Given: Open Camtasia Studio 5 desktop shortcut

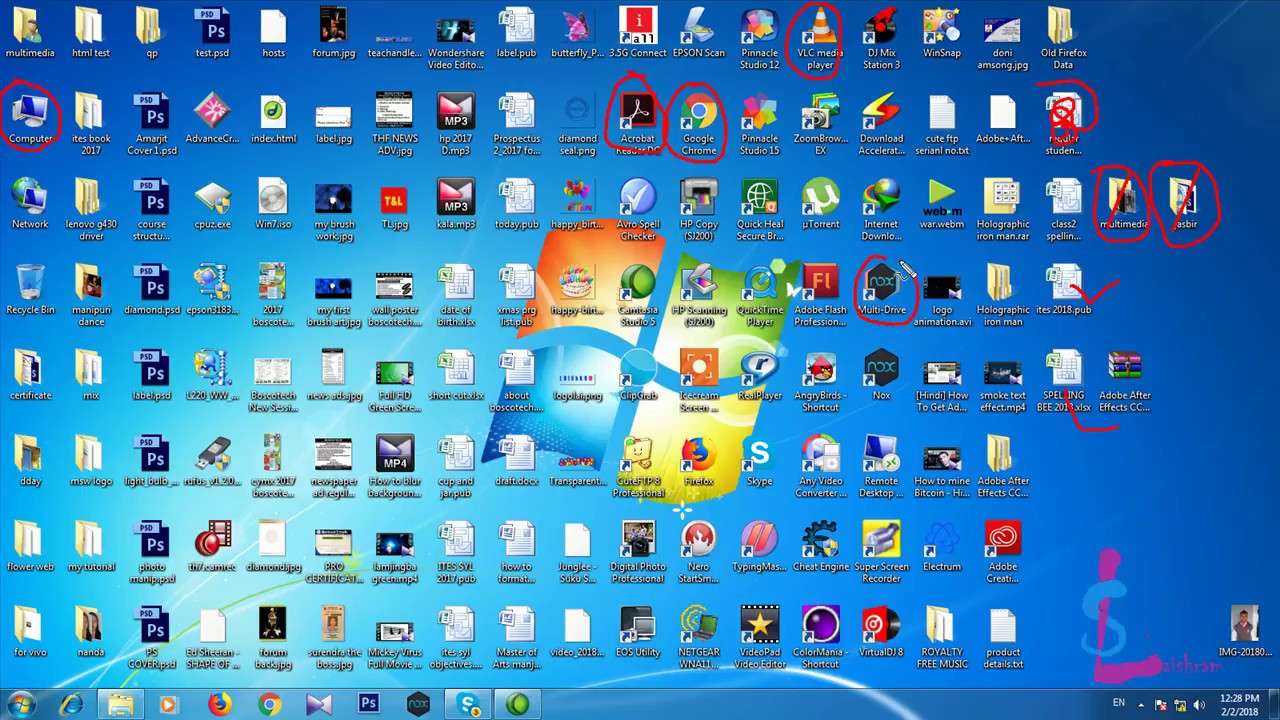Looking at the screenshot, I should pyautogui.click(x=638, y=296).
